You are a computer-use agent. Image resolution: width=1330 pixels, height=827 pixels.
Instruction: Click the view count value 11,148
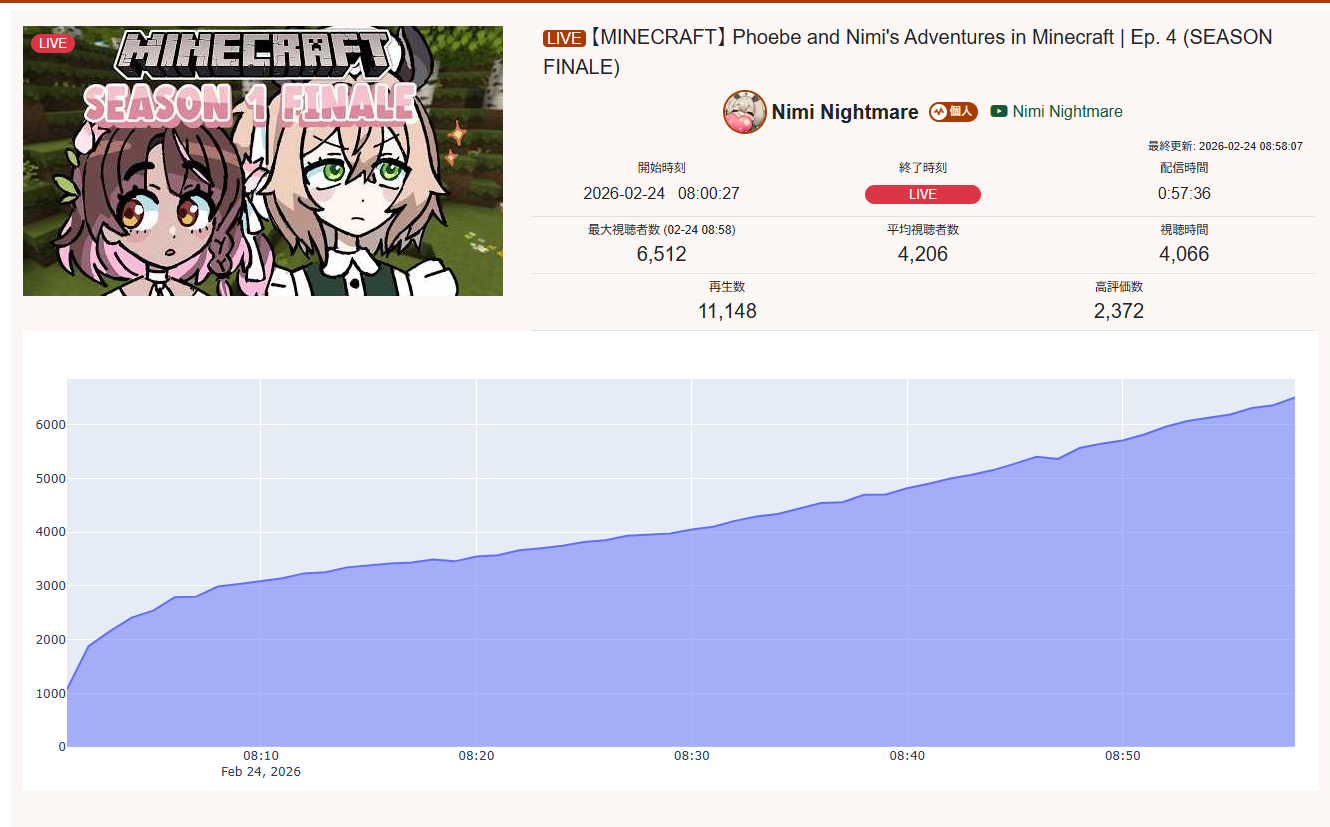click(727, 311)
